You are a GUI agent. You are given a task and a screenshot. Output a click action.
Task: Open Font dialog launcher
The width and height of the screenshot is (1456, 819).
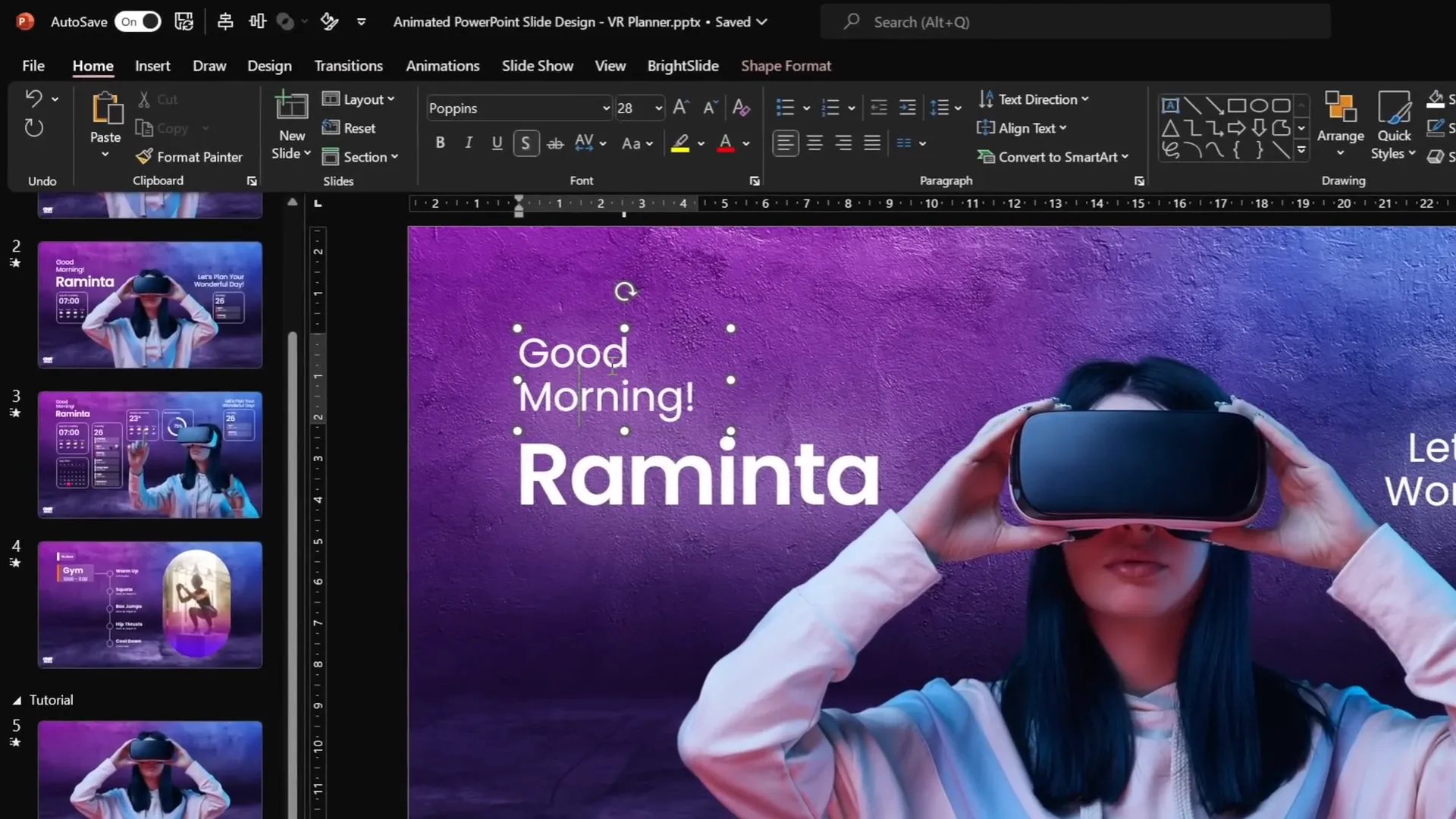tap(755, 181)
